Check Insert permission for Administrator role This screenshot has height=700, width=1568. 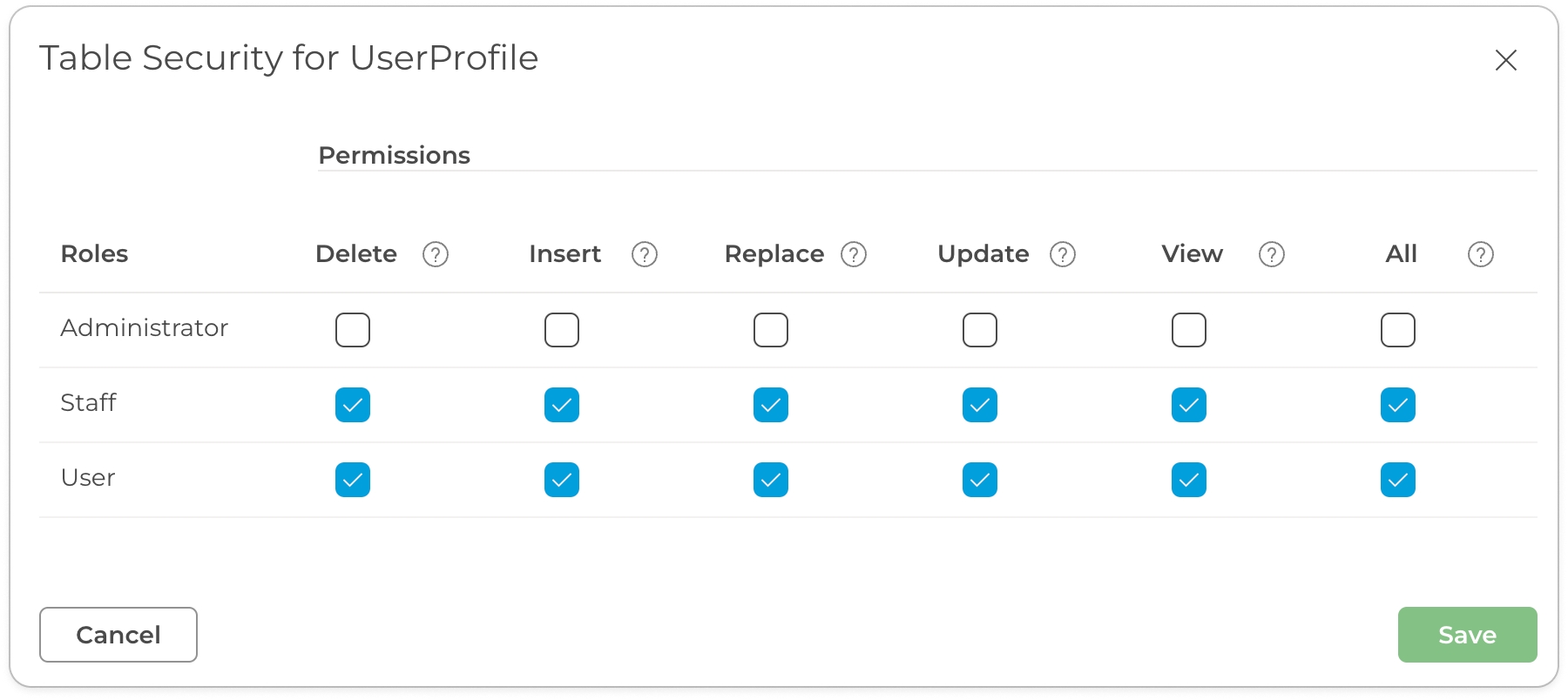click(562, 330)
